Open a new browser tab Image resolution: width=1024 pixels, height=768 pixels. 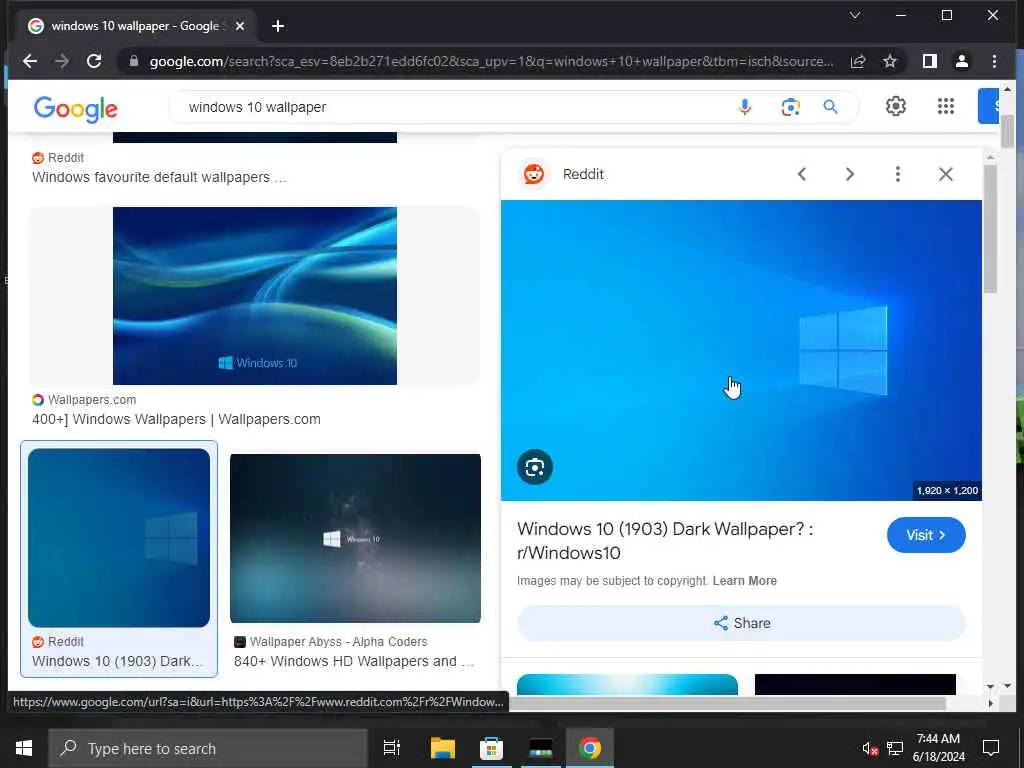pos(278,26)
